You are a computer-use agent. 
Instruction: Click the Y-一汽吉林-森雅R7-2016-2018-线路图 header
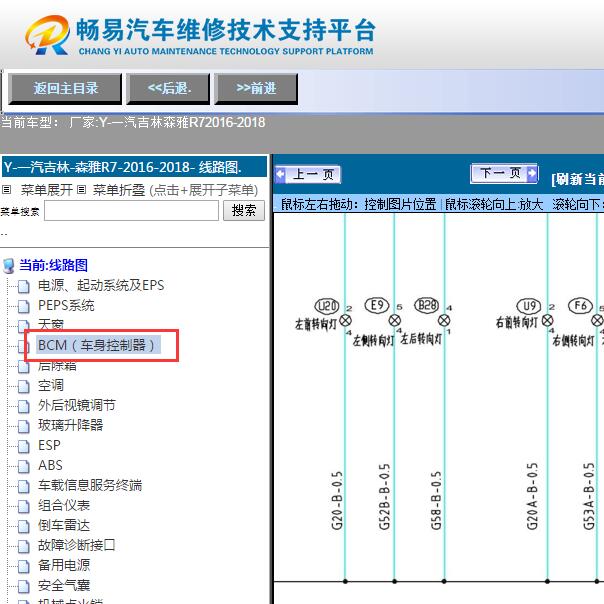pyautogui.click(x=134, y=167)
